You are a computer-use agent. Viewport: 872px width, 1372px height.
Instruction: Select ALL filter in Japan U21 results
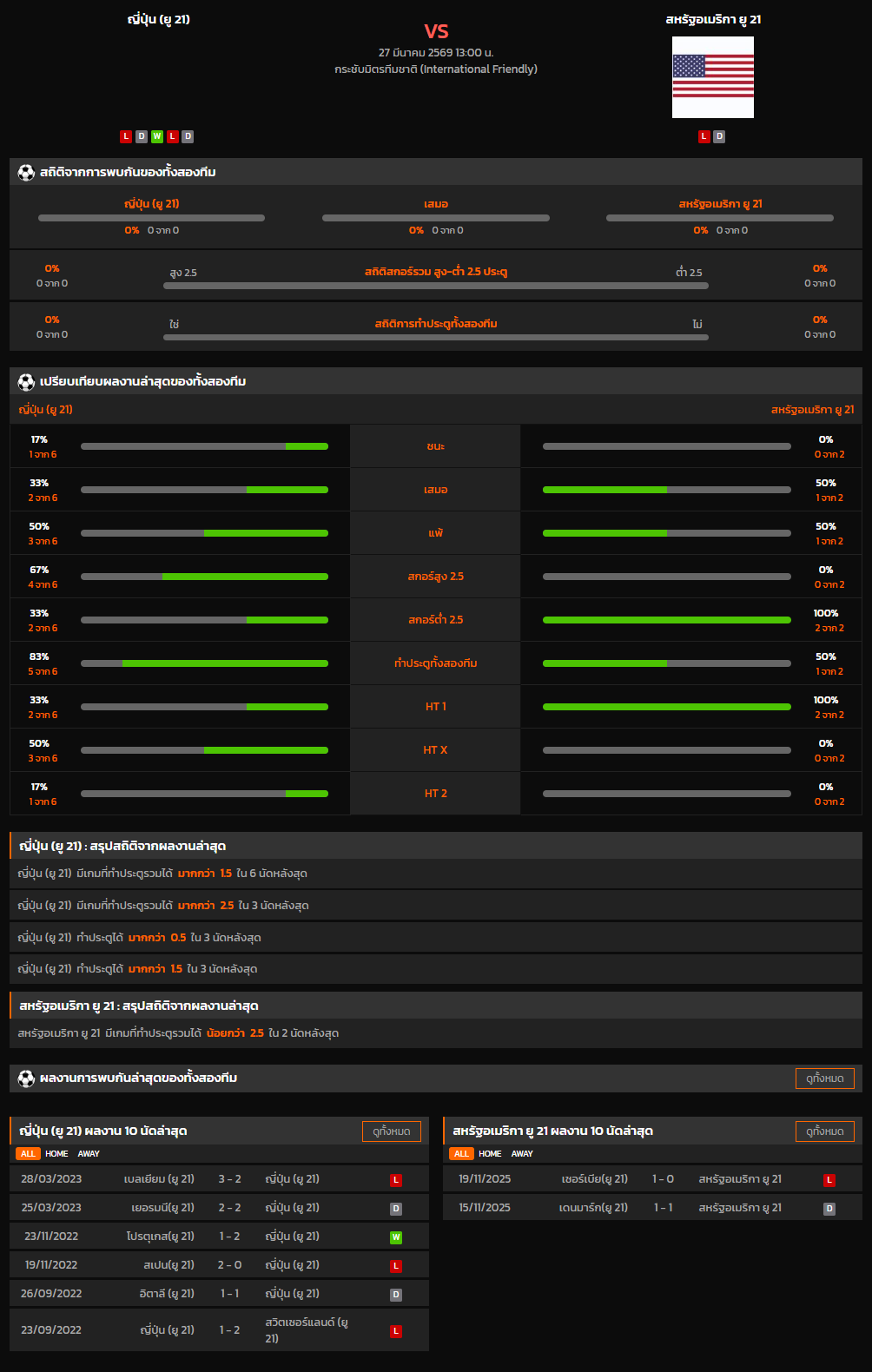(28, 1154)
